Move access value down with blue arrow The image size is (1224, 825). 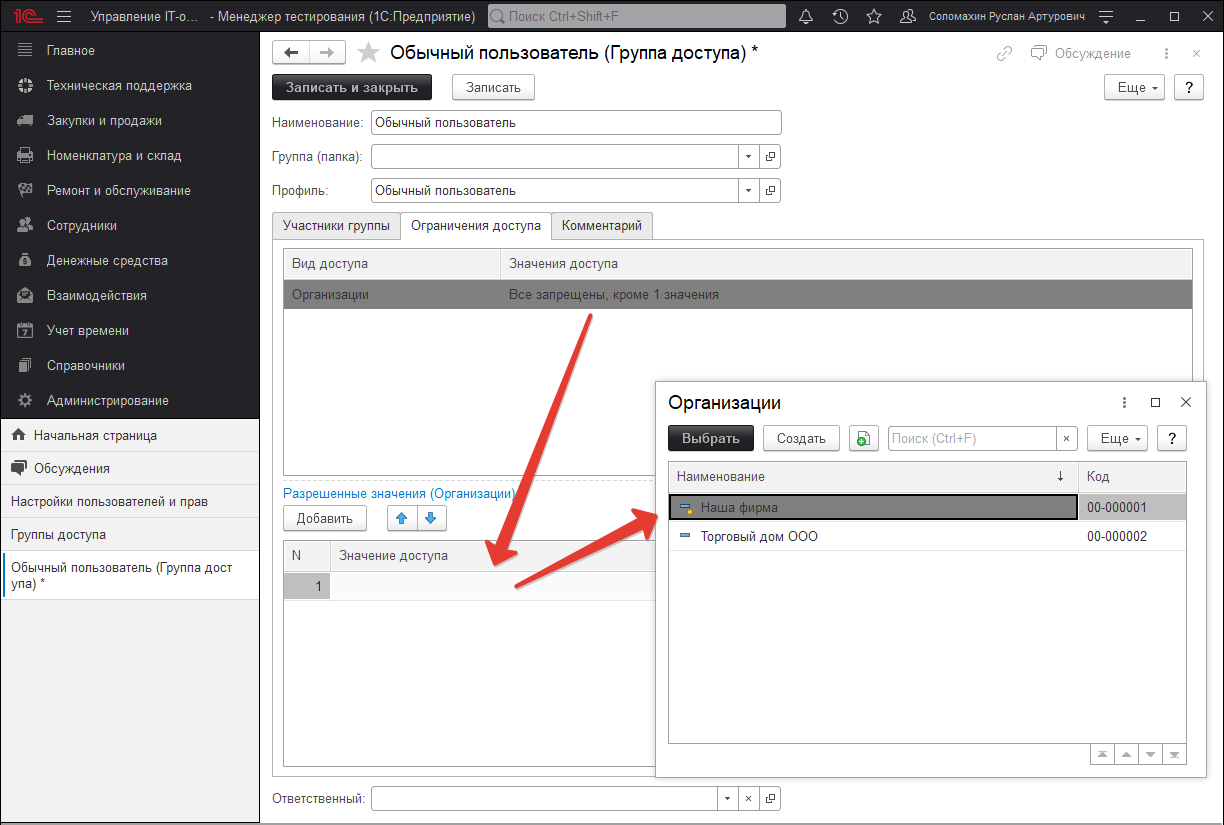[430, 518]
